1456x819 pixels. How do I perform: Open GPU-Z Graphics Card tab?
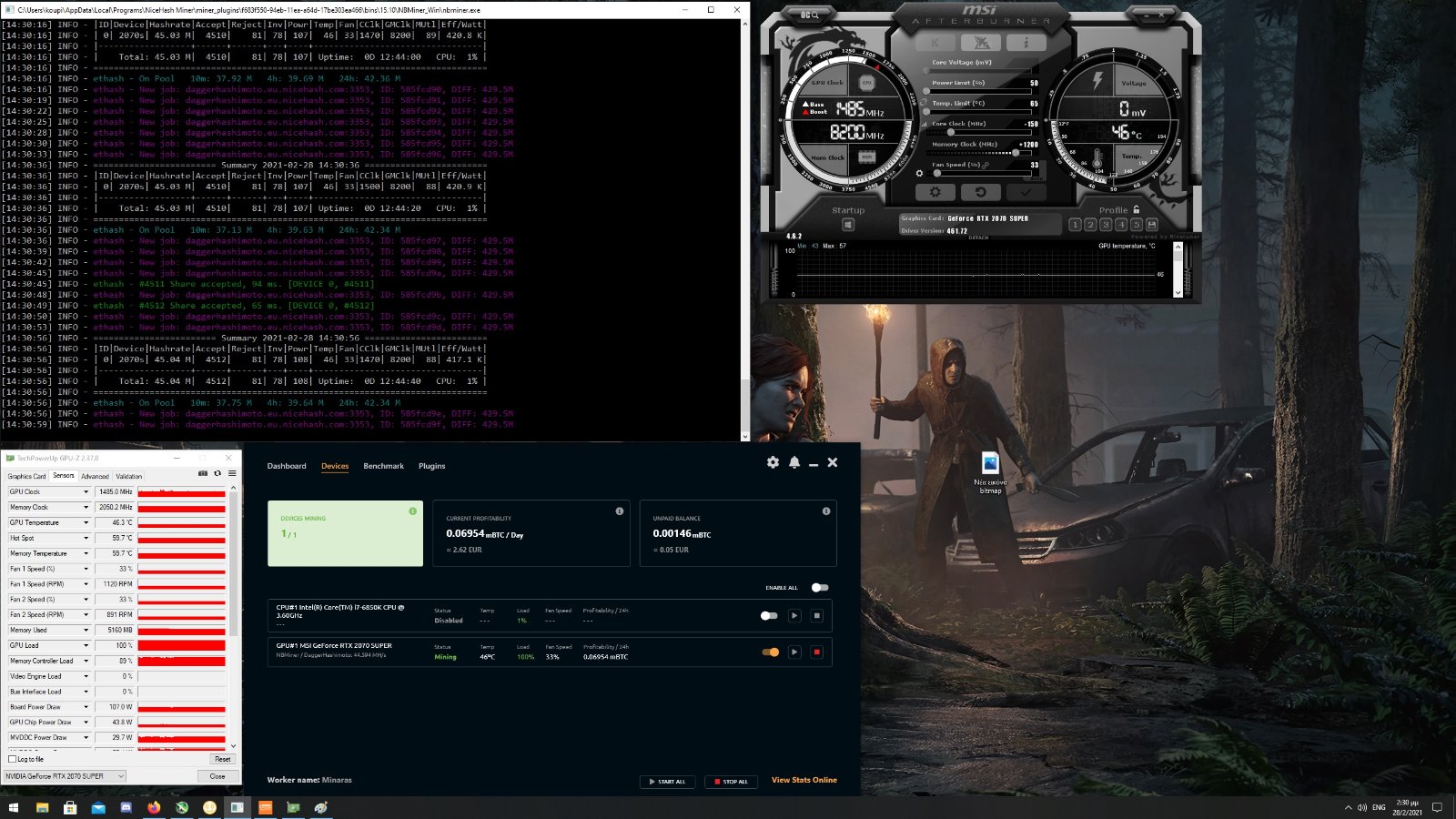26,476
